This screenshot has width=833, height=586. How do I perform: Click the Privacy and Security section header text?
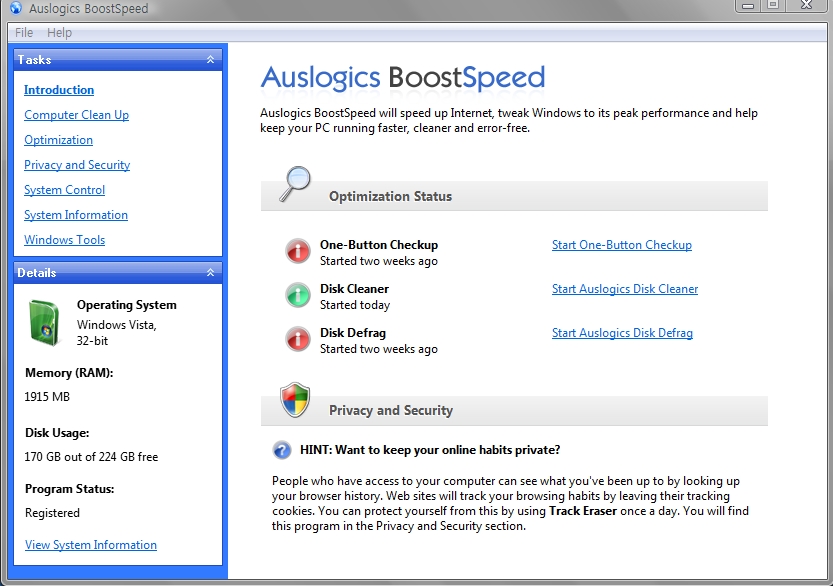coord(391,410)
